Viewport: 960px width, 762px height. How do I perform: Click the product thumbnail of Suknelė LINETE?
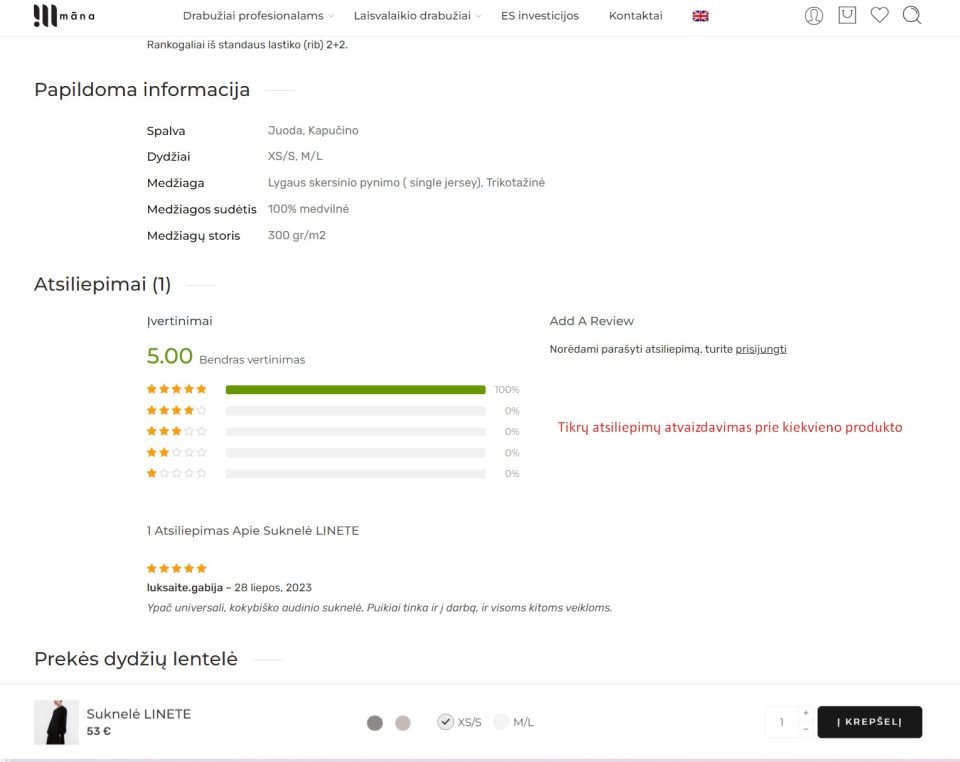[x=56, y=721]
